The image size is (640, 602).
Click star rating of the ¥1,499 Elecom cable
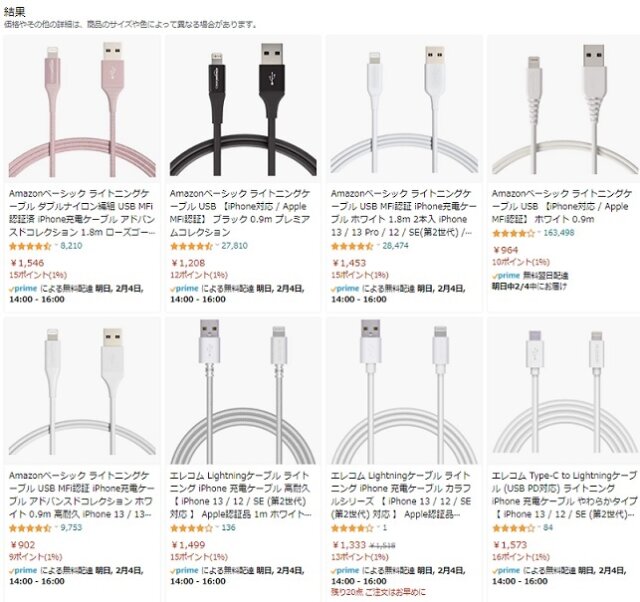tap(191, 528)
